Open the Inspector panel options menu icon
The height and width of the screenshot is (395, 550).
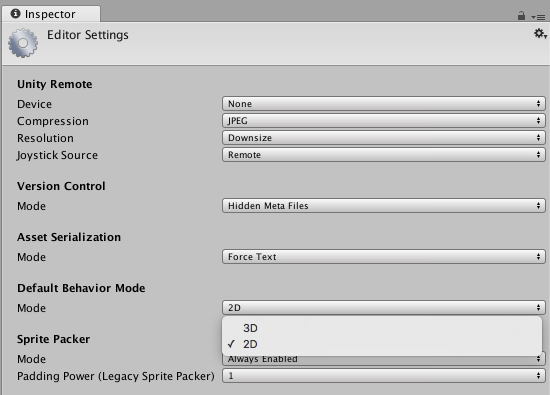point(538,17)
